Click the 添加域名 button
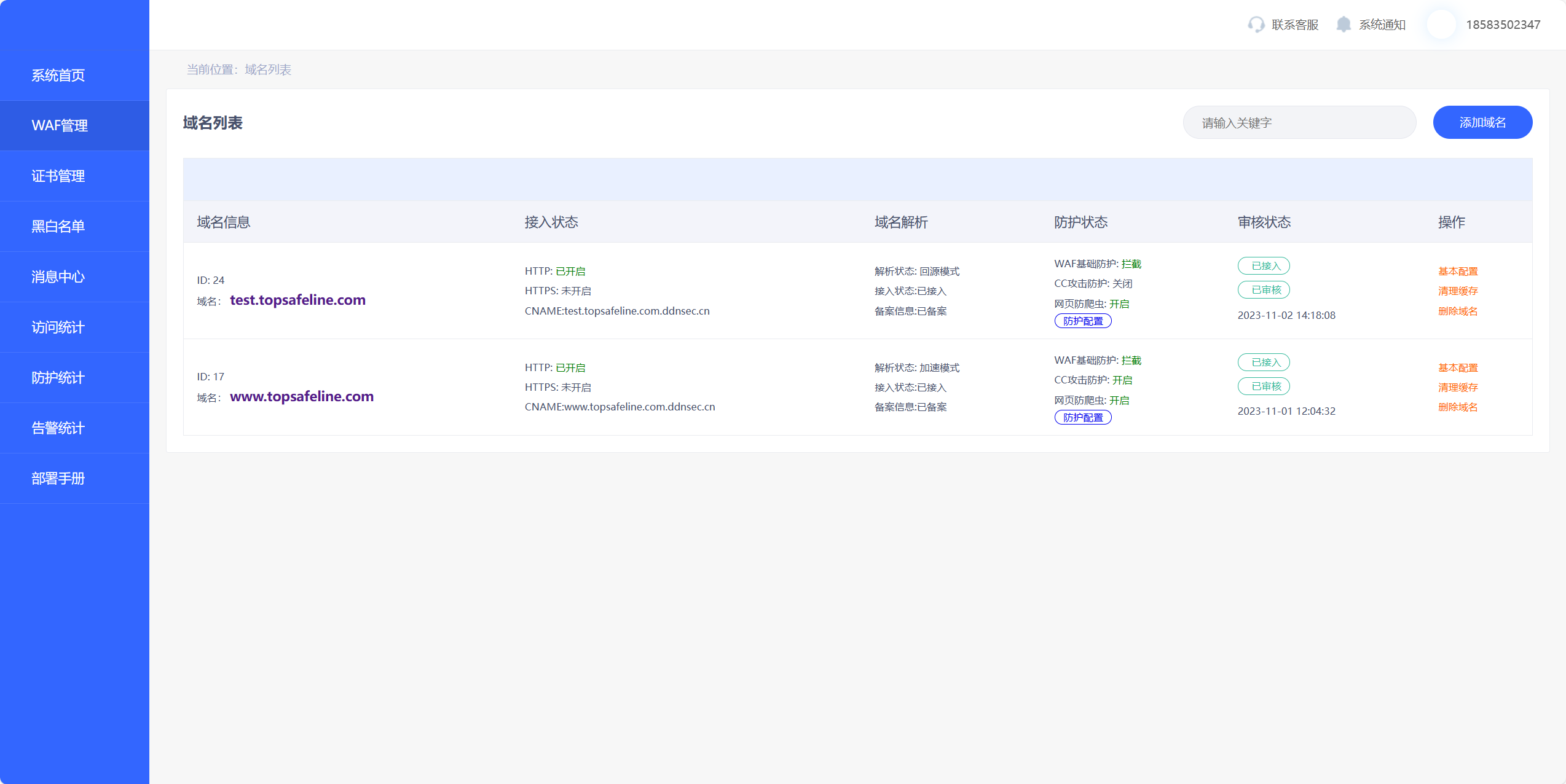This screenshot has width=1566, height=784. click(x=1482, y=122)
